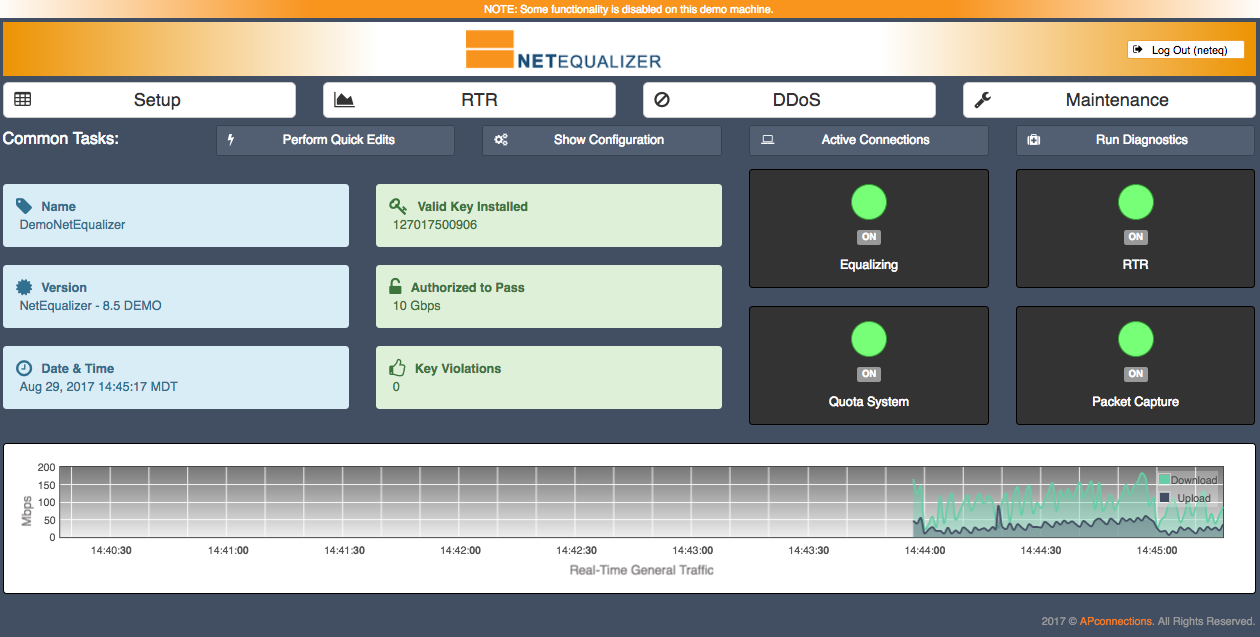Click the table grid icon beside Setup
This screenshot has height=637, width=1260.
click(x=22, y=100)
